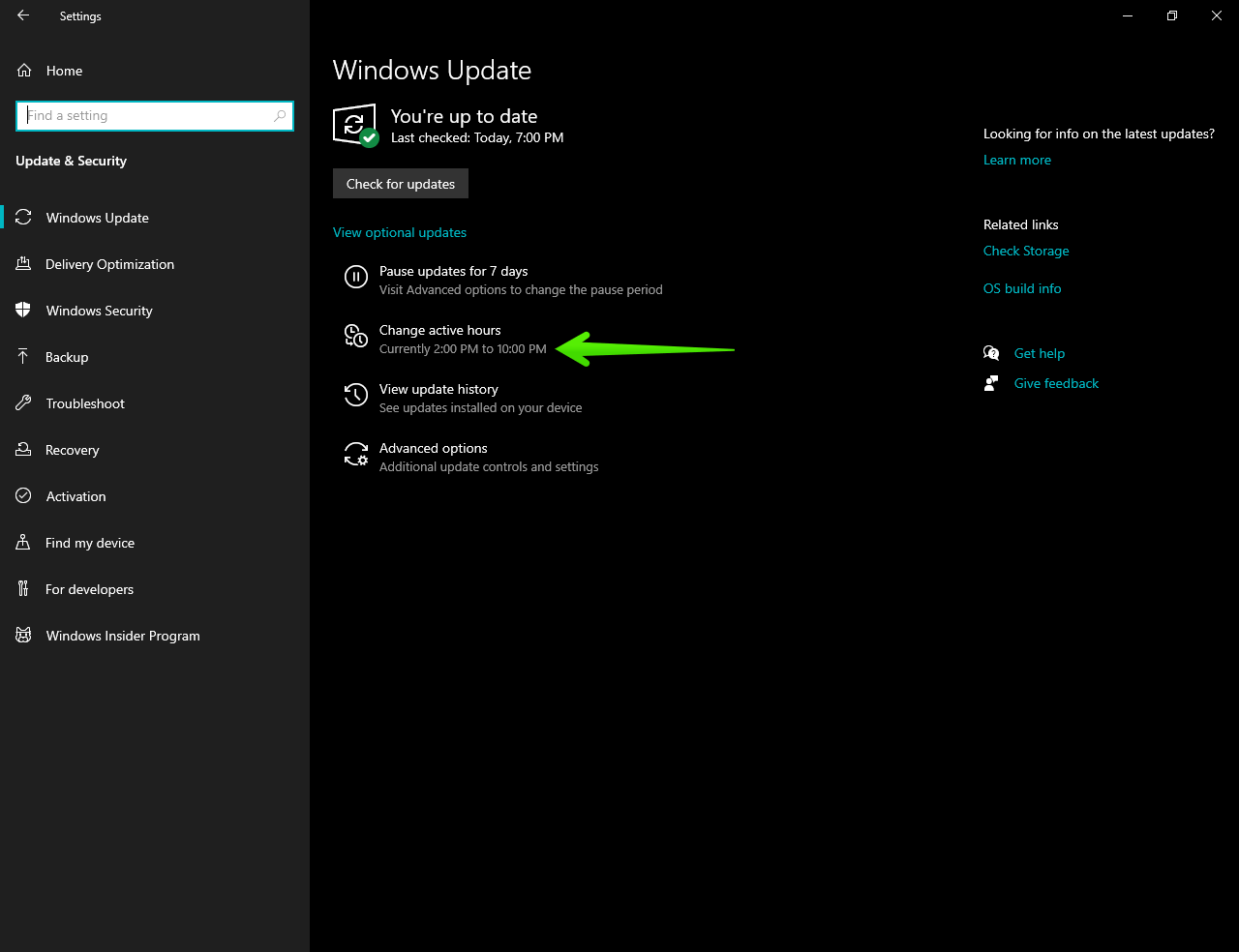Go to Settings Home

pos(155,71)
